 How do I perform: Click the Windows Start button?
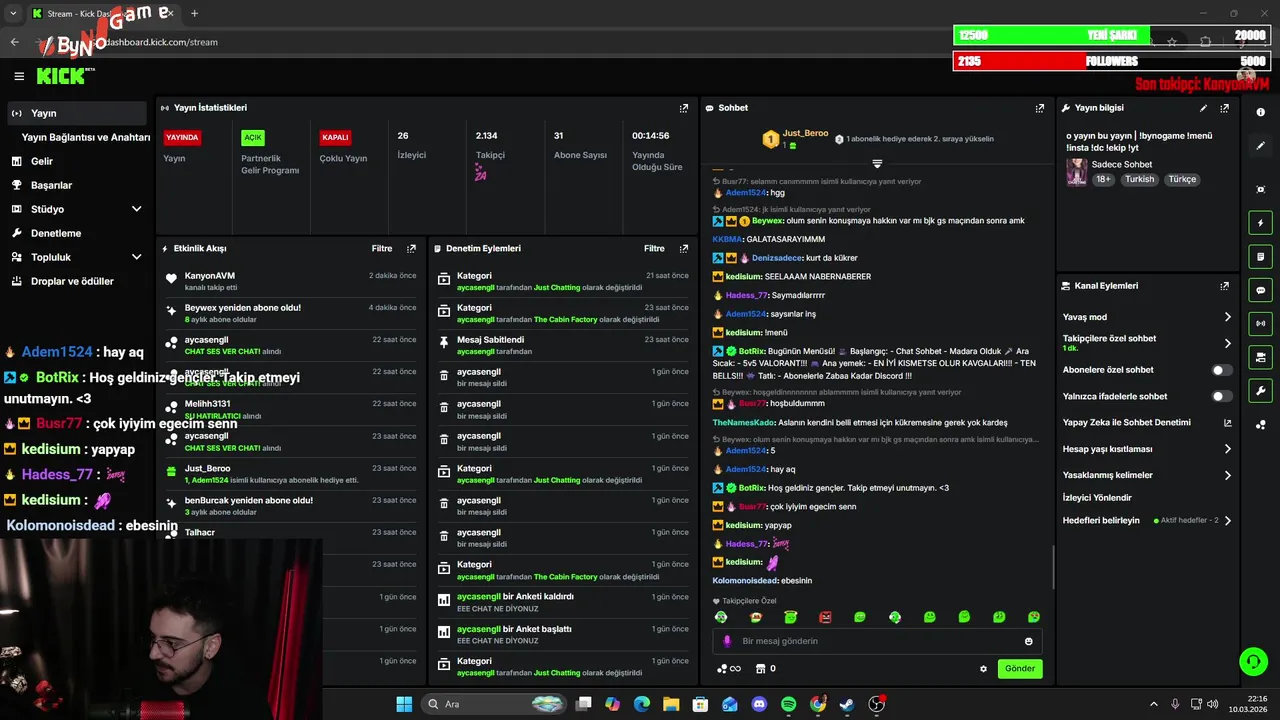coord(404,704)
